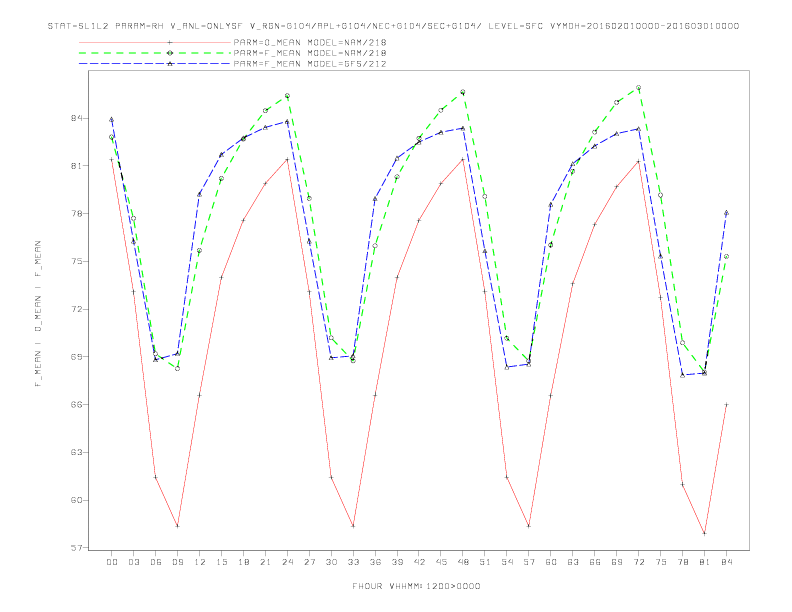Viewport: 792px width, 612px height.
Task: Click x-axis forecast hour label 42
Action: click(x=419, y=562)
